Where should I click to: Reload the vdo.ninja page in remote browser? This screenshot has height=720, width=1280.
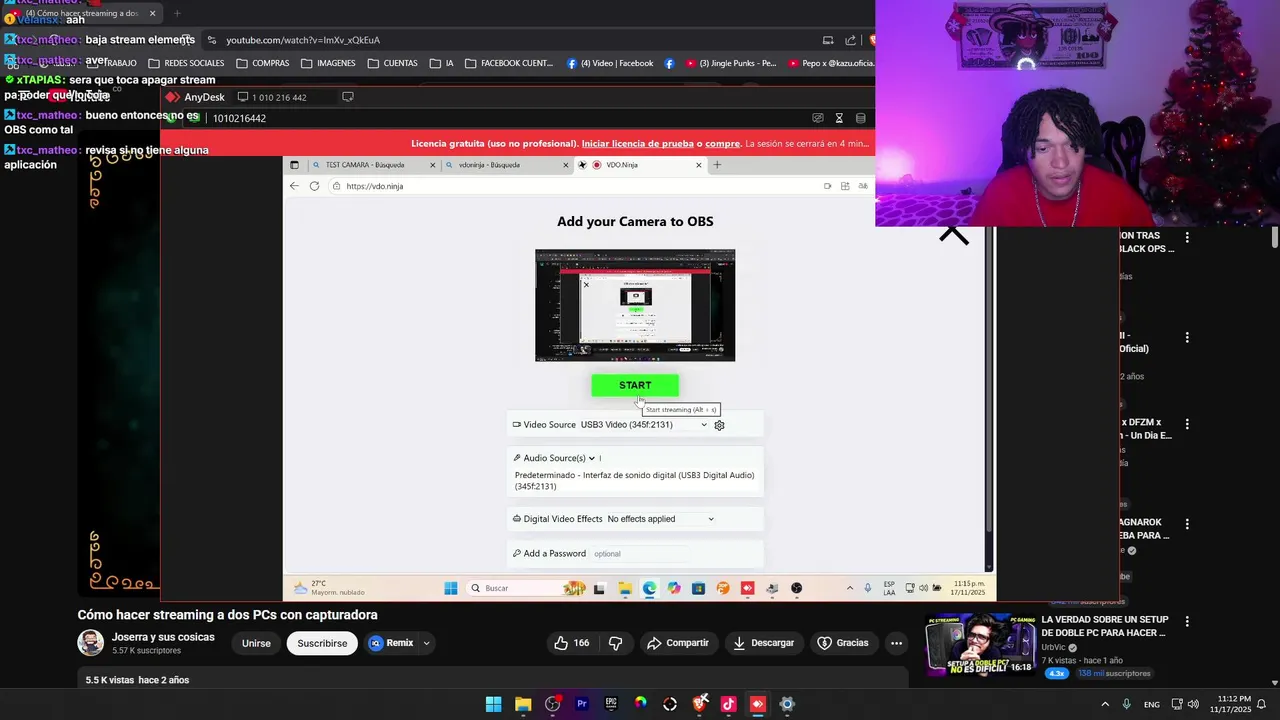click(314, 186)
